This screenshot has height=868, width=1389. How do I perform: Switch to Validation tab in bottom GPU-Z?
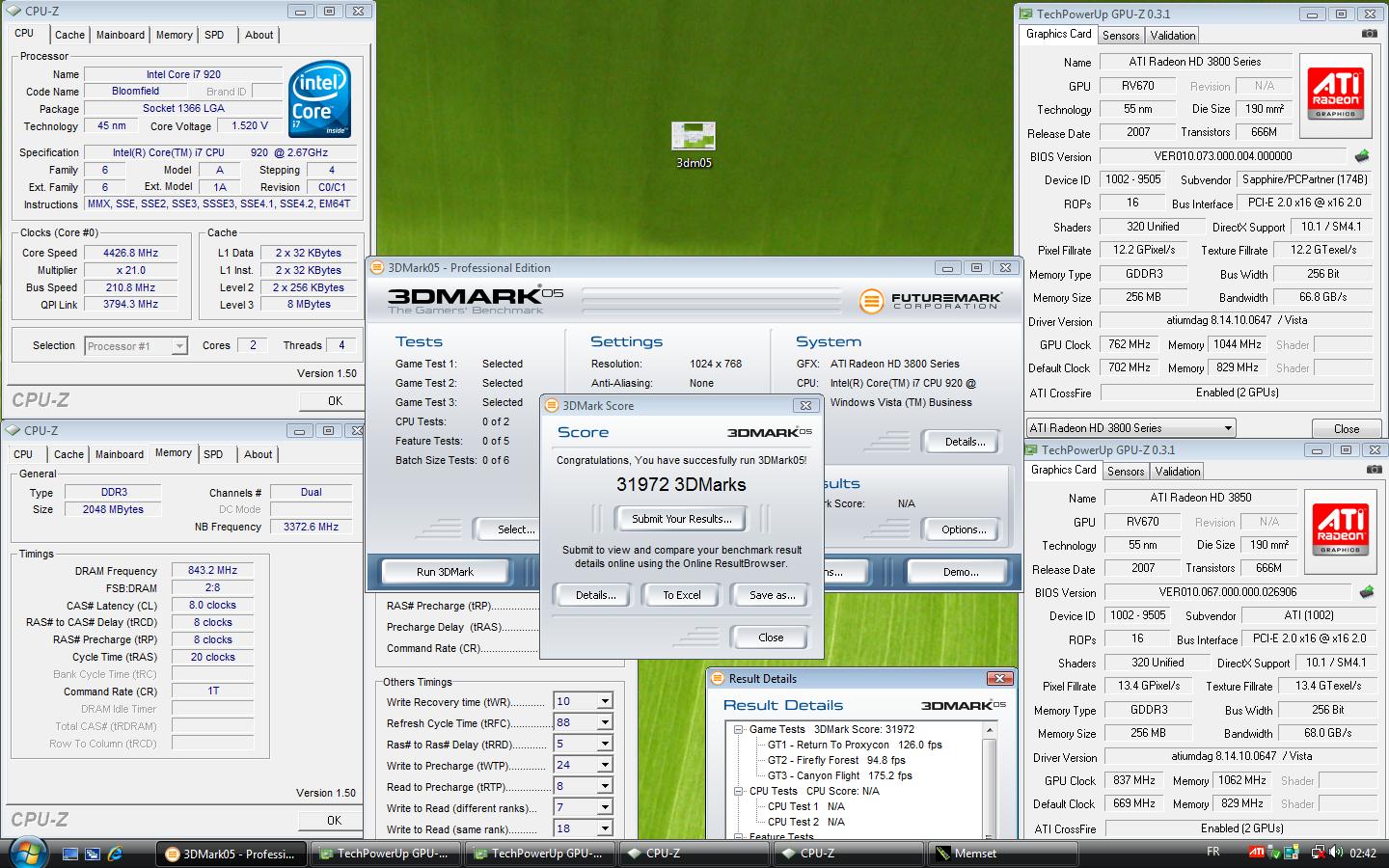pos(1178,472)
